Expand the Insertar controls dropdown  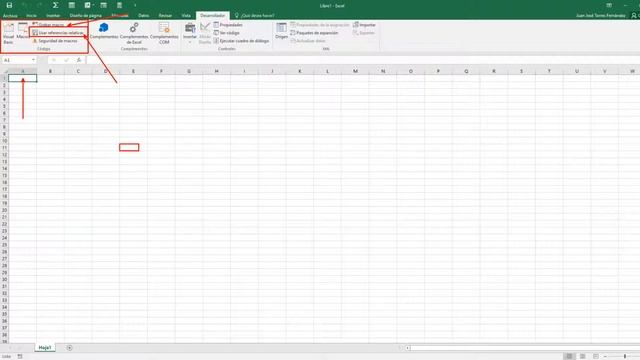(x=190, y=33)
